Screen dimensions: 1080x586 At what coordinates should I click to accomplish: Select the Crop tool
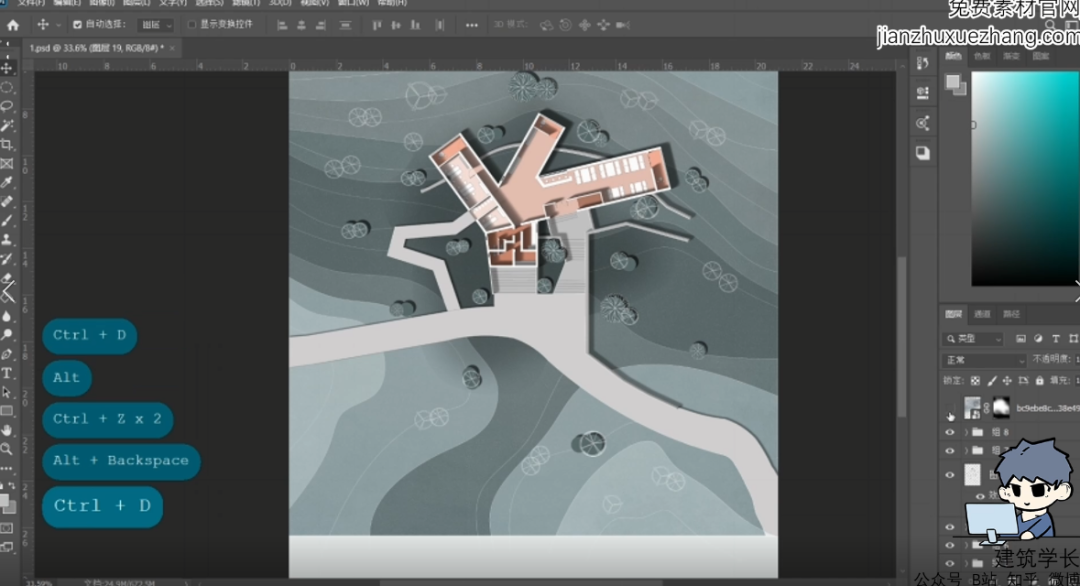7,145
